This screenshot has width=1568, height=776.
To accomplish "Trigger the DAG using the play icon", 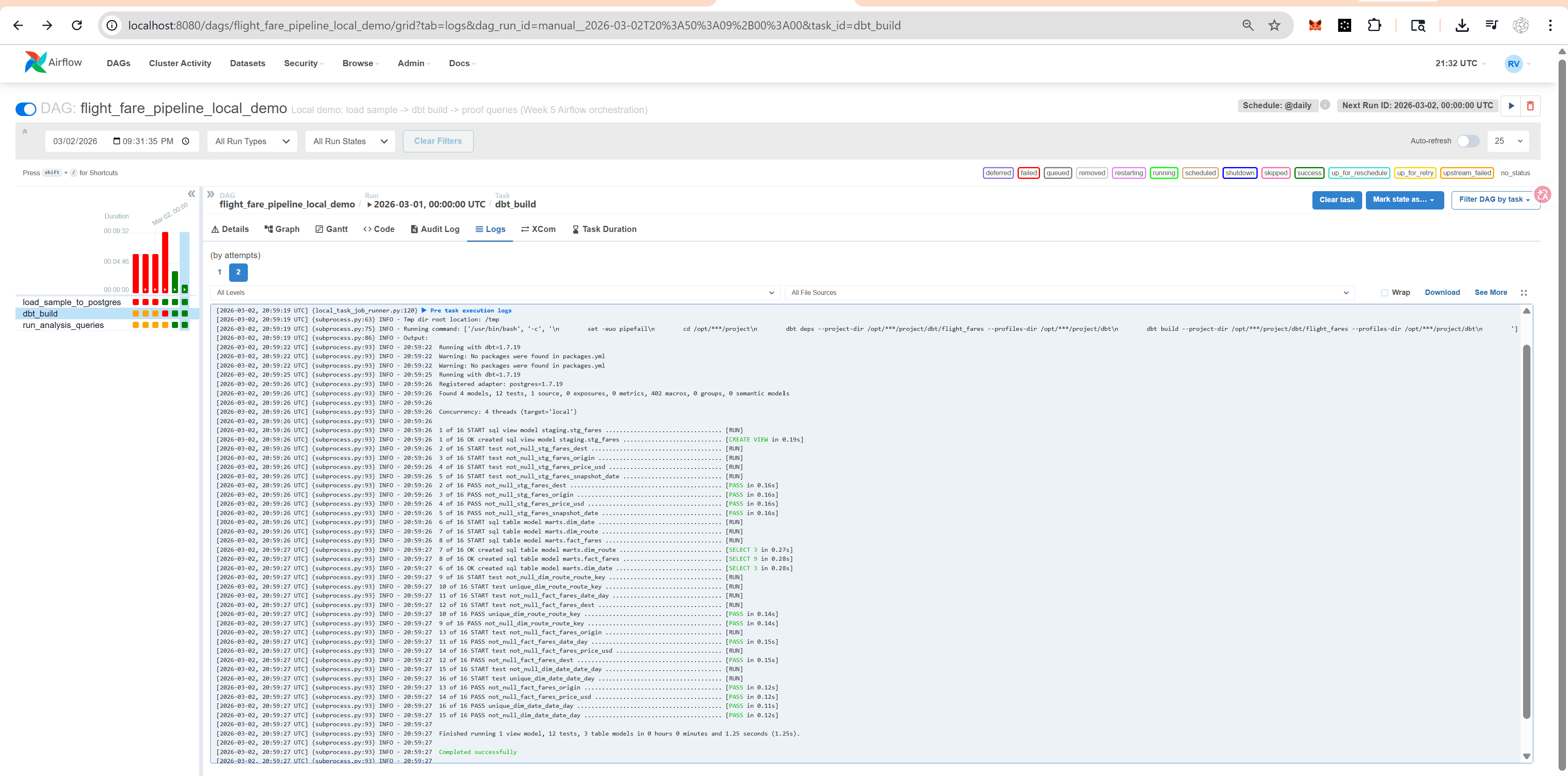I will tap(1512, 105).
